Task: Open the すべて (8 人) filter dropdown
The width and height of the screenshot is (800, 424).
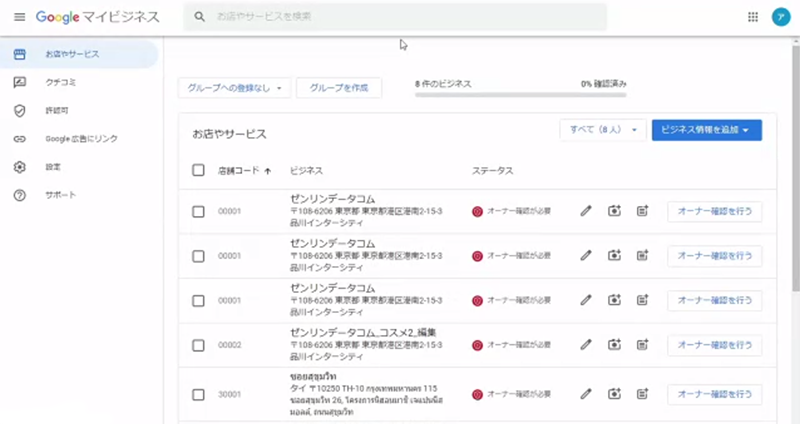Action: tap(602, 130)
